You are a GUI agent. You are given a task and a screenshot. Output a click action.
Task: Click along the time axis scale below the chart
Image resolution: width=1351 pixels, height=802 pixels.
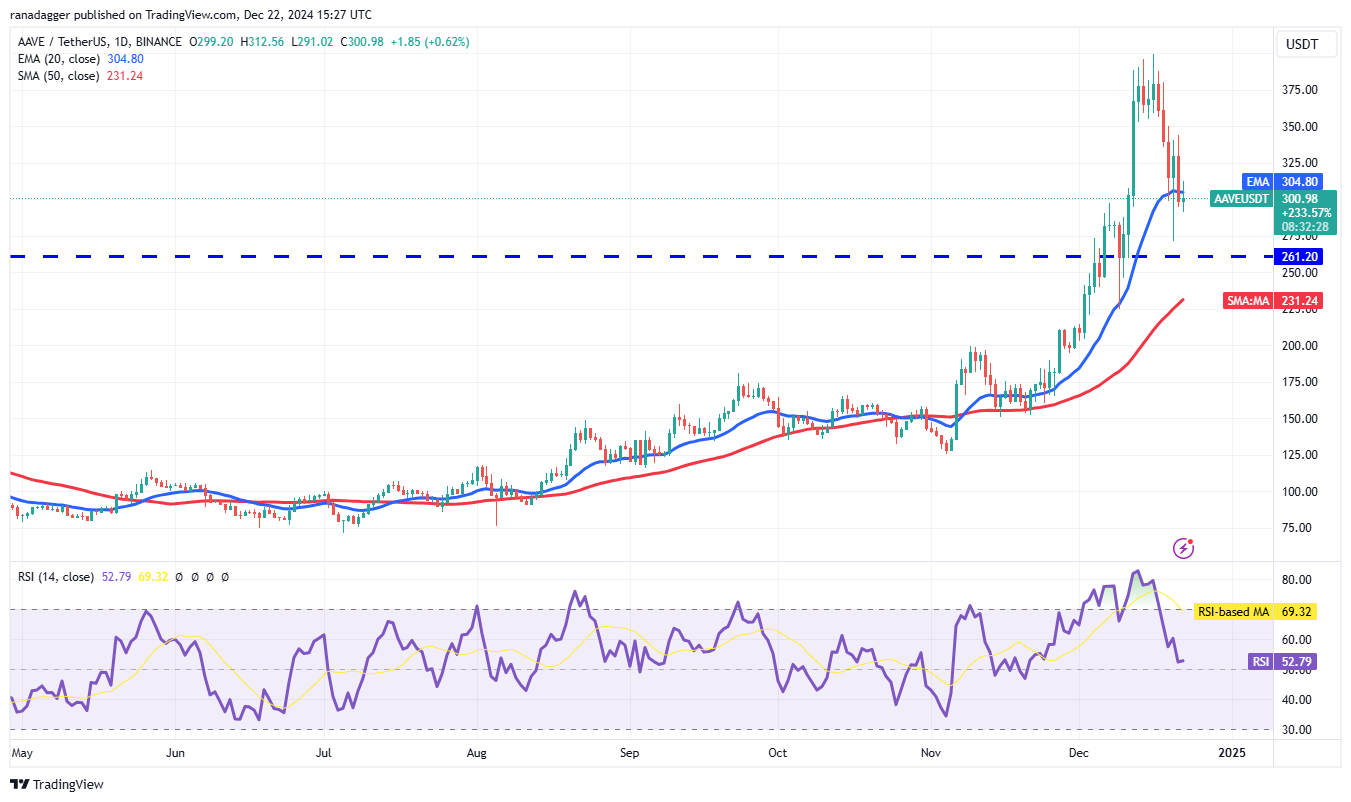point(650,753)
